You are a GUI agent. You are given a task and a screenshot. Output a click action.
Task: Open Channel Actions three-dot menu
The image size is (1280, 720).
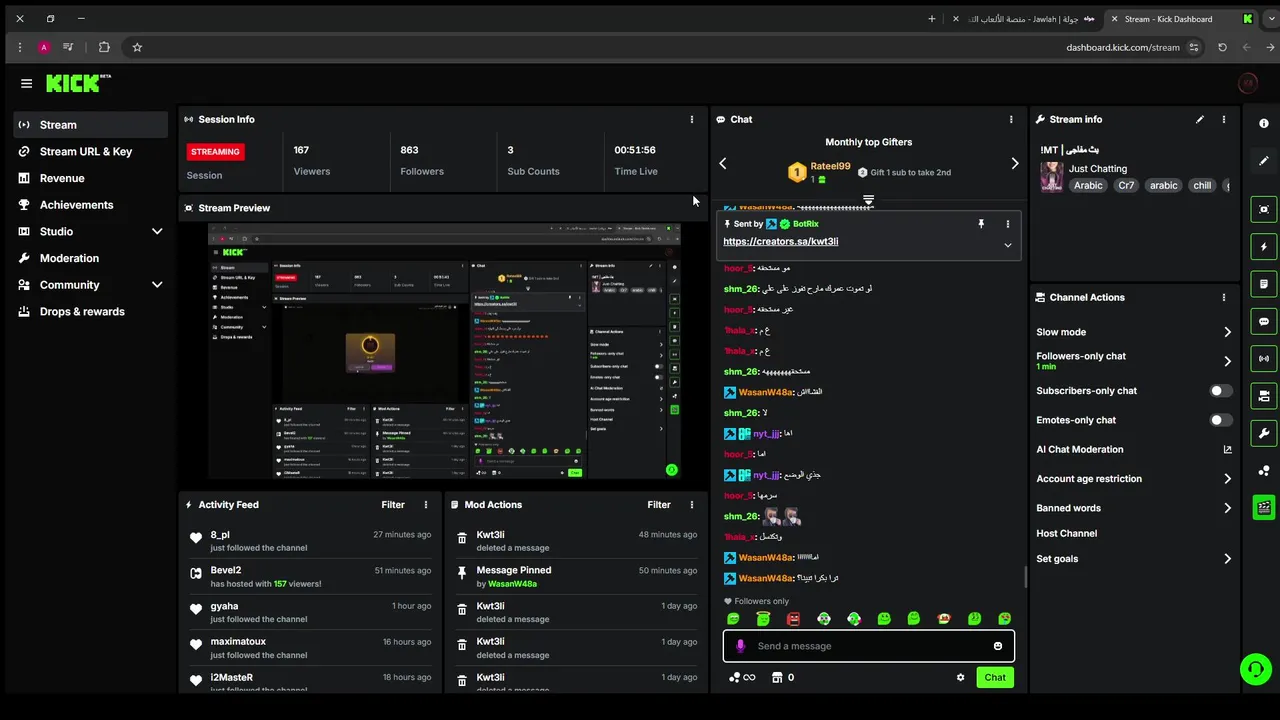coord(1224,297)
